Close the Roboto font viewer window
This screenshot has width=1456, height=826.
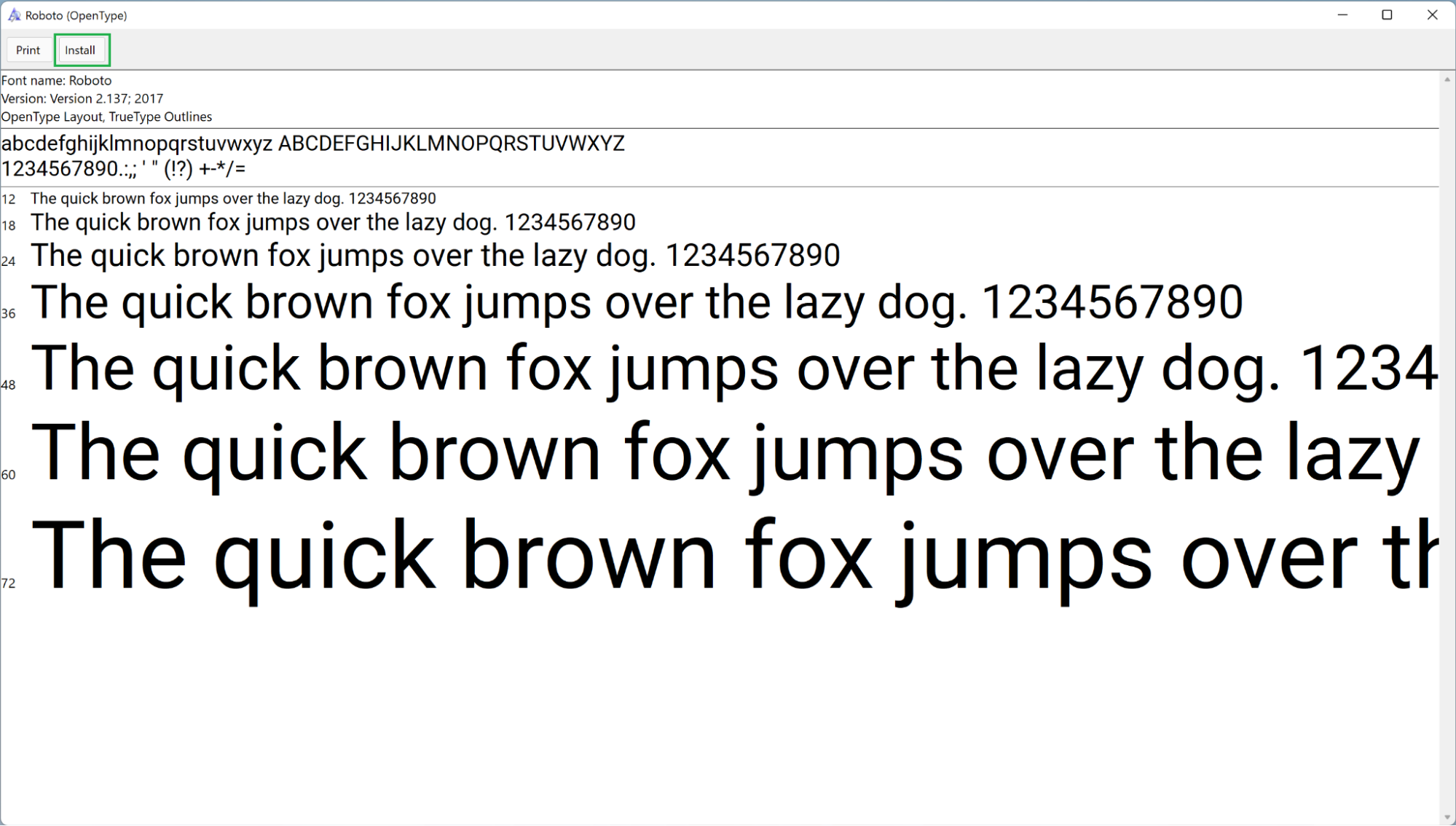coord(1432,15)
